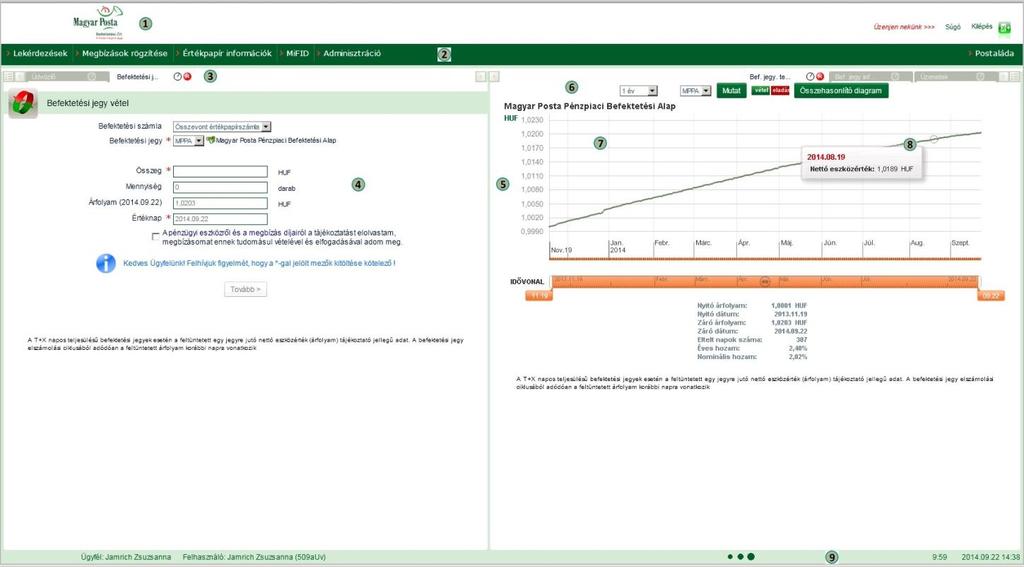Click the Felhasználó: Jamrich Zsuzsanna (509aUv) text
Image resolution: width=1024 pixels, height=567 pixels.
(254, 557)
